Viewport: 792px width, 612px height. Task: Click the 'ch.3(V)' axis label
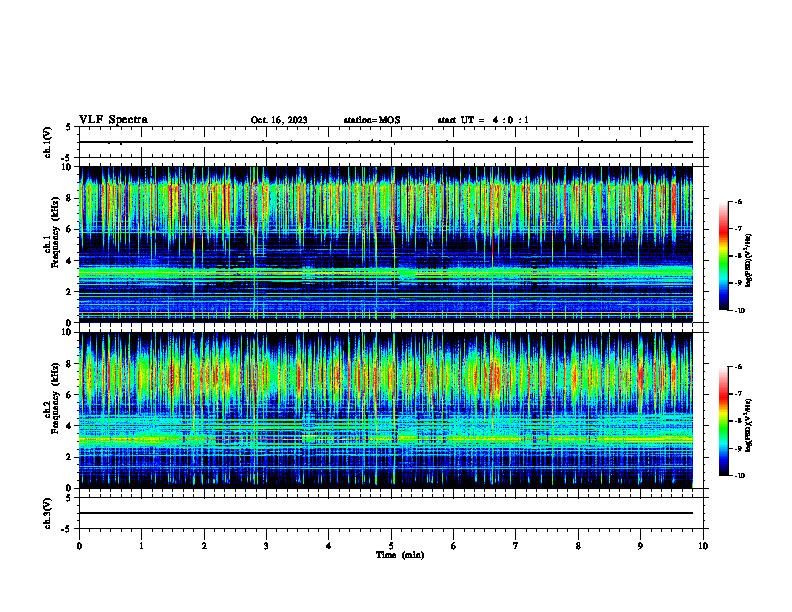48,513
